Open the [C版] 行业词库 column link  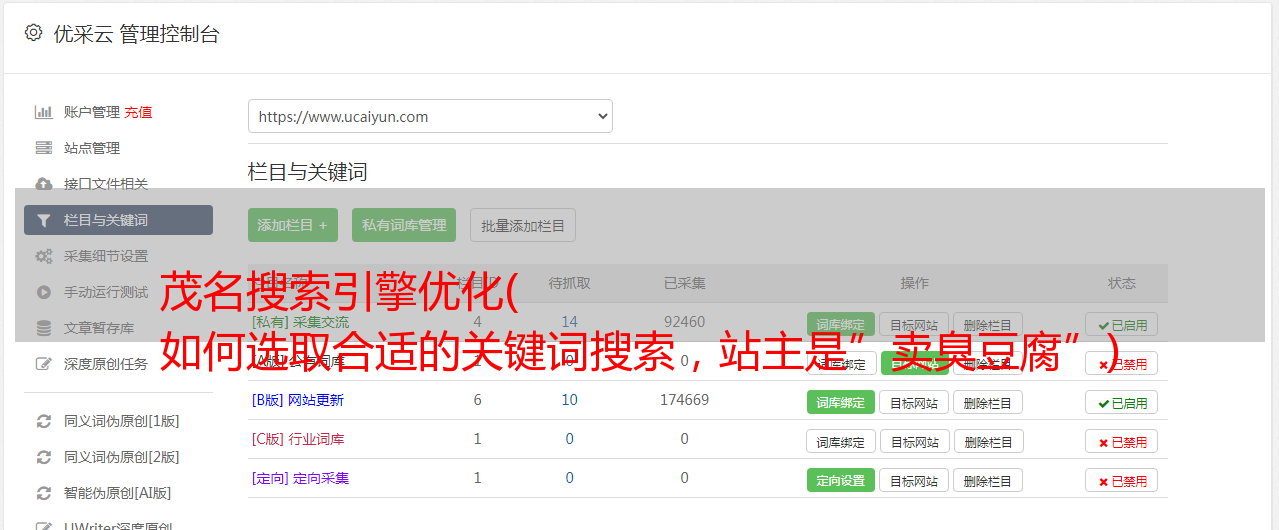point(298,439)
